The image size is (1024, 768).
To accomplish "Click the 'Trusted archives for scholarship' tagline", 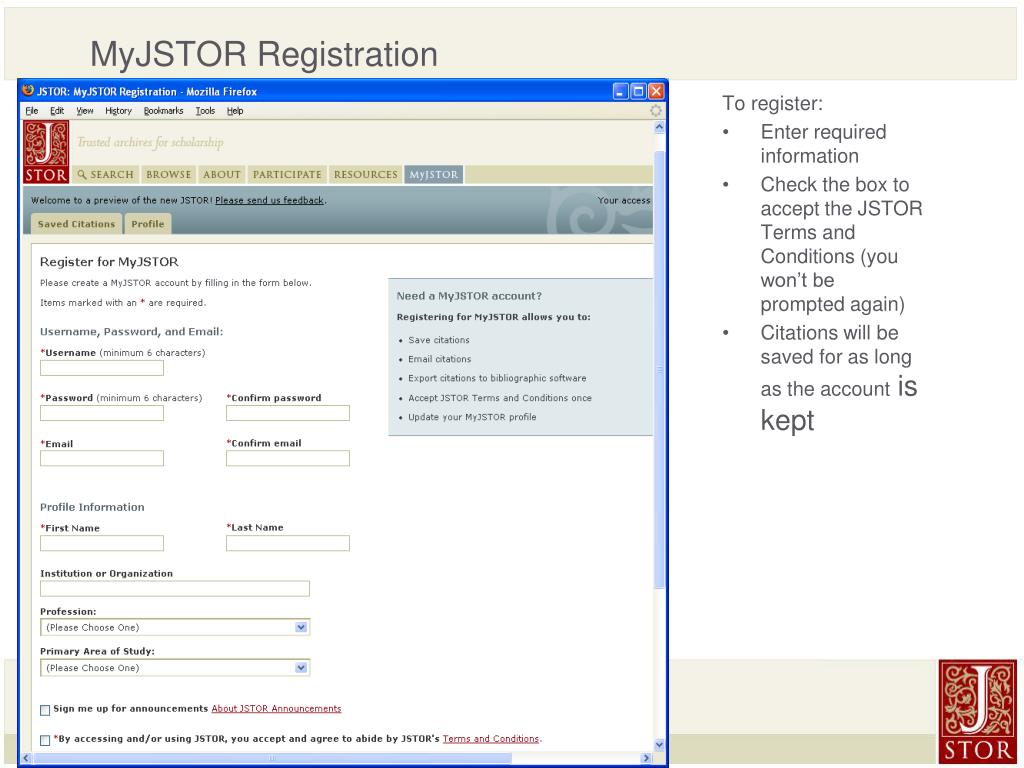I will (x=150, y=142).
